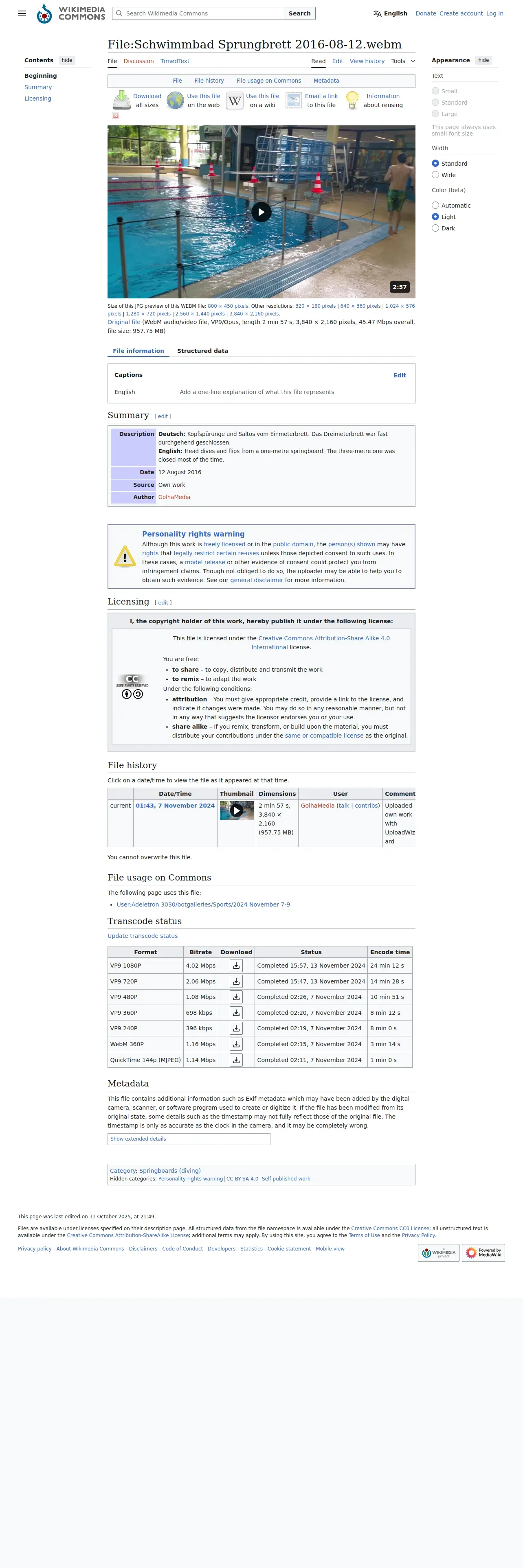This screenshot has height=1568, width=523.
Task: Select Large text size radio button
Action: (435, 114)
